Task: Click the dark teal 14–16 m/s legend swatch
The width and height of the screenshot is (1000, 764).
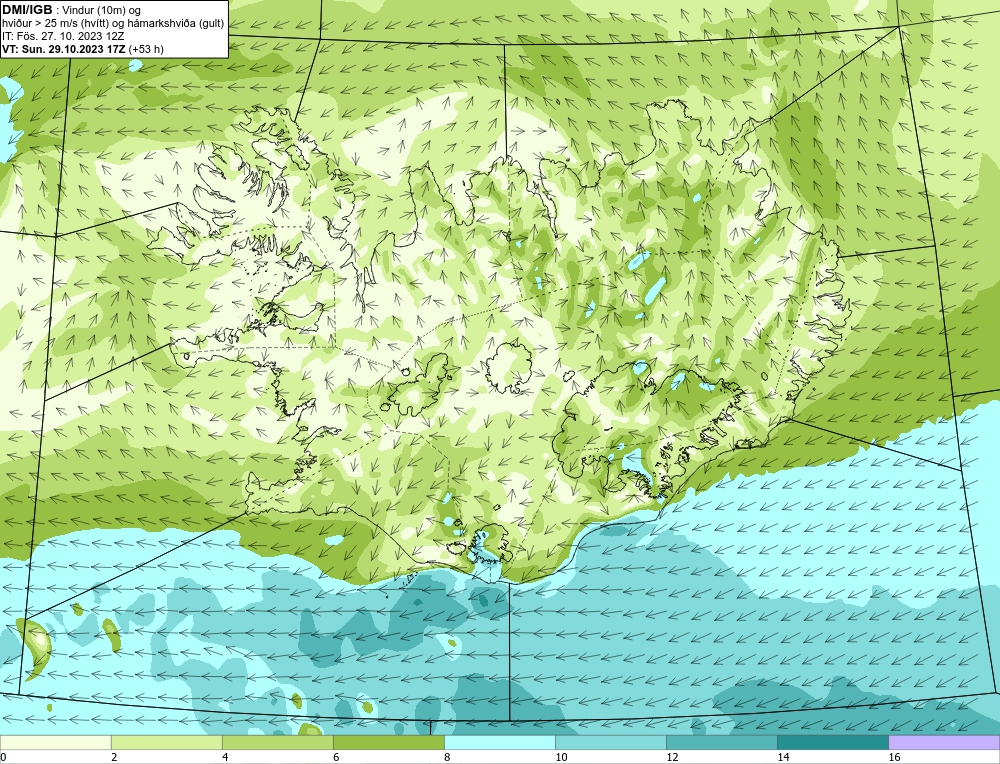Action: click(832, 742)
